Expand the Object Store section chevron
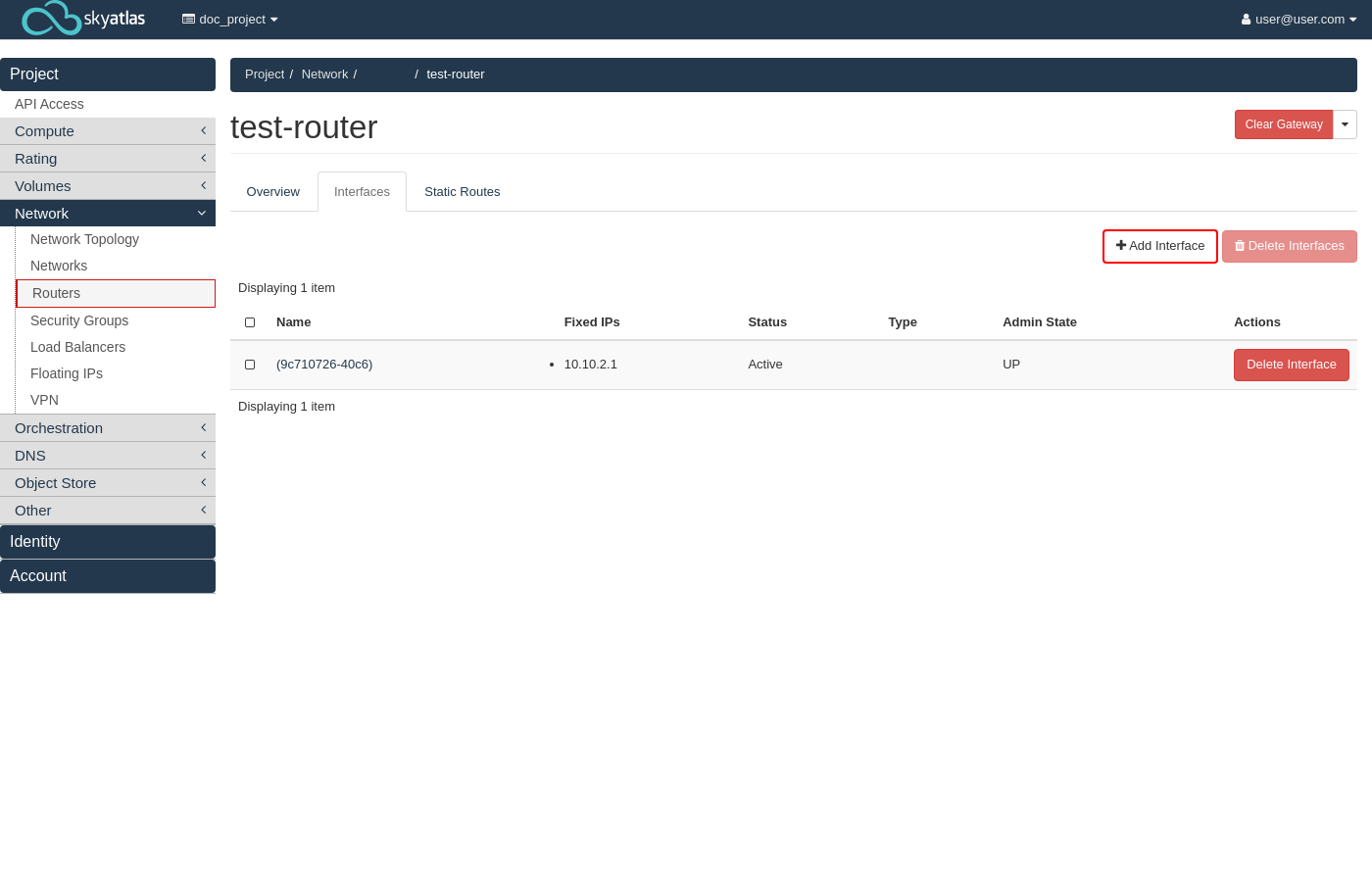Screen dimensions: 1372x882 (203, 483)
